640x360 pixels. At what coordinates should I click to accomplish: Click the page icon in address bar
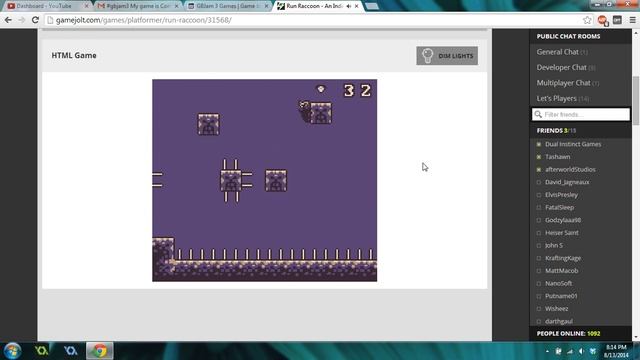click(x=50, y=20)
